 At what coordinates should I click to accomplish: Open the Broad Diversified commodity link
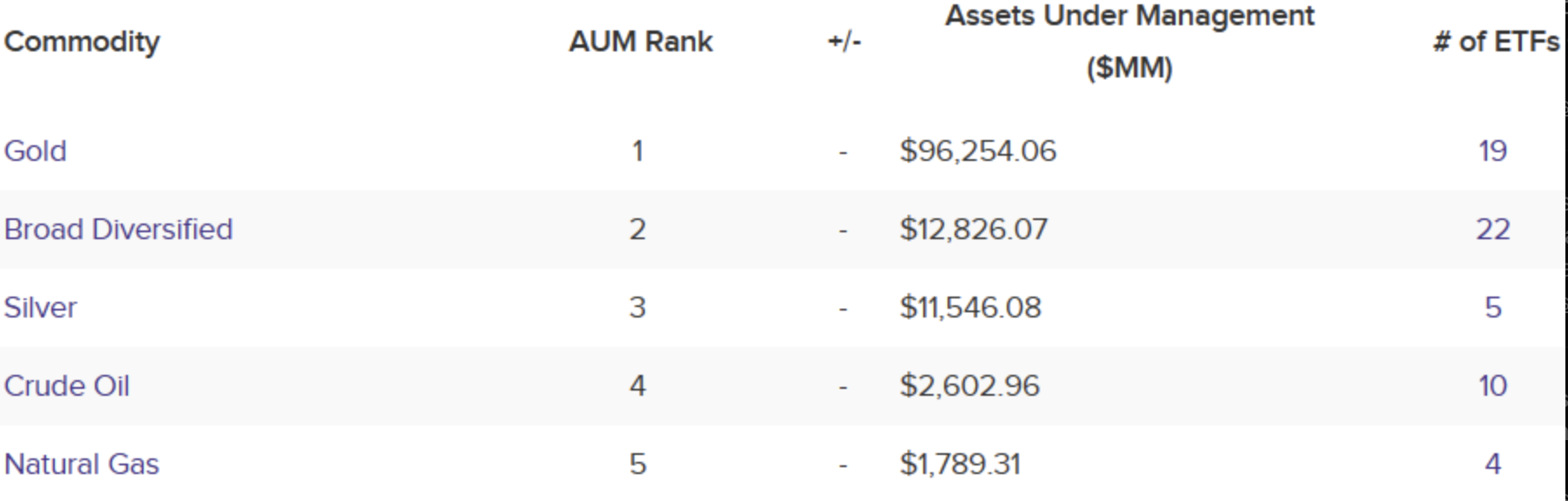[118, 230]
